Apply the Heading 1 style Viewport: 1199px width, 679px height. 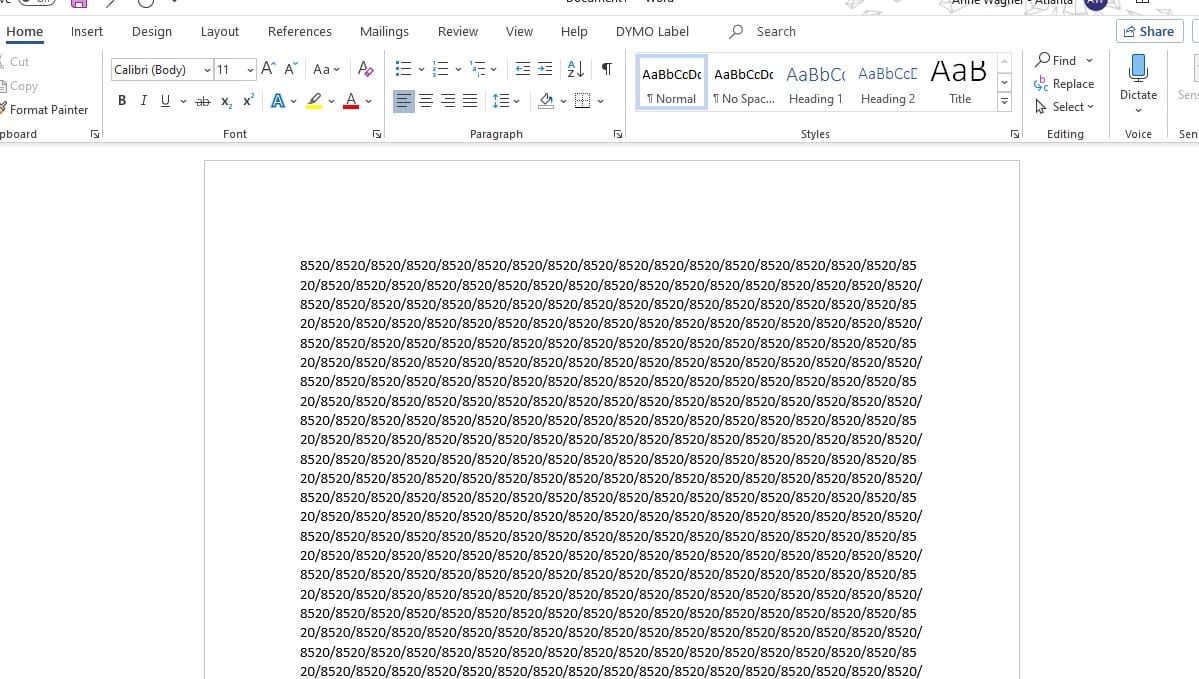815,83
